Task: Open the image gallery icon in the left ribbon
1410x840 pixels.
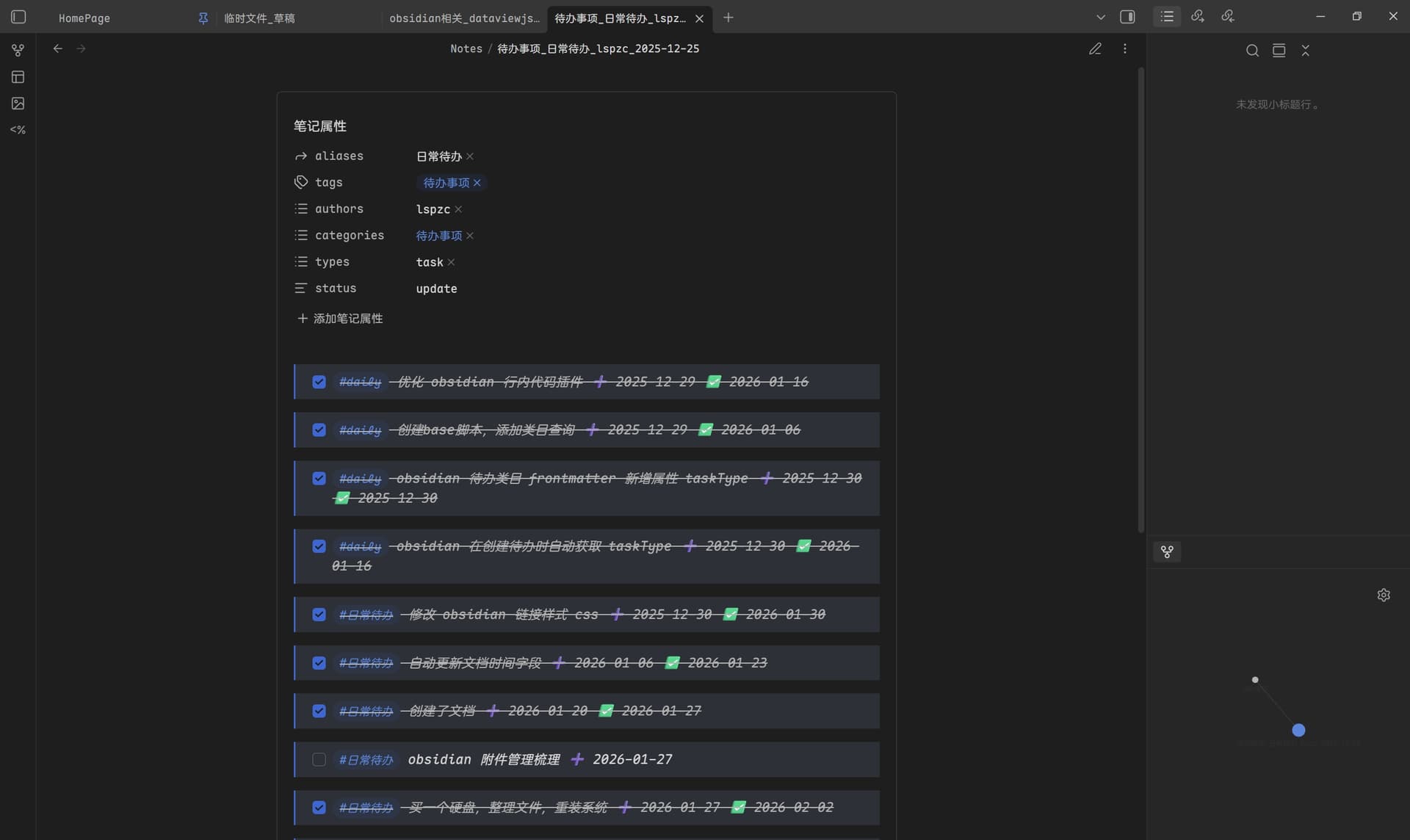Action: 18,104
